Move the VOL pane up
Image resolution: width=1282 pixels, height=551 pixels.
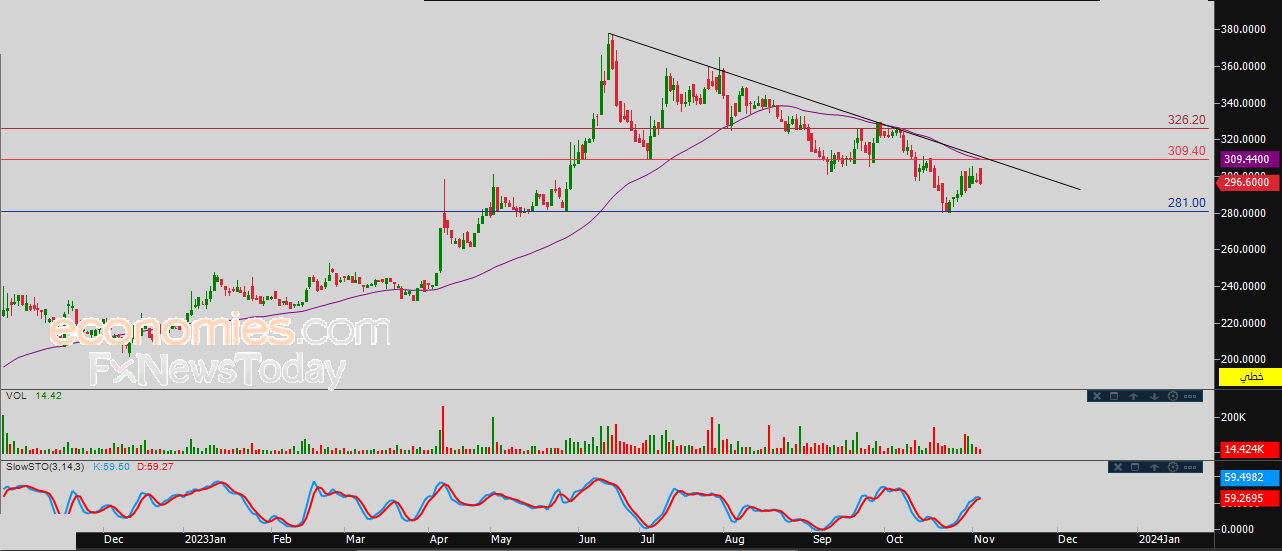click(1134, 396)
